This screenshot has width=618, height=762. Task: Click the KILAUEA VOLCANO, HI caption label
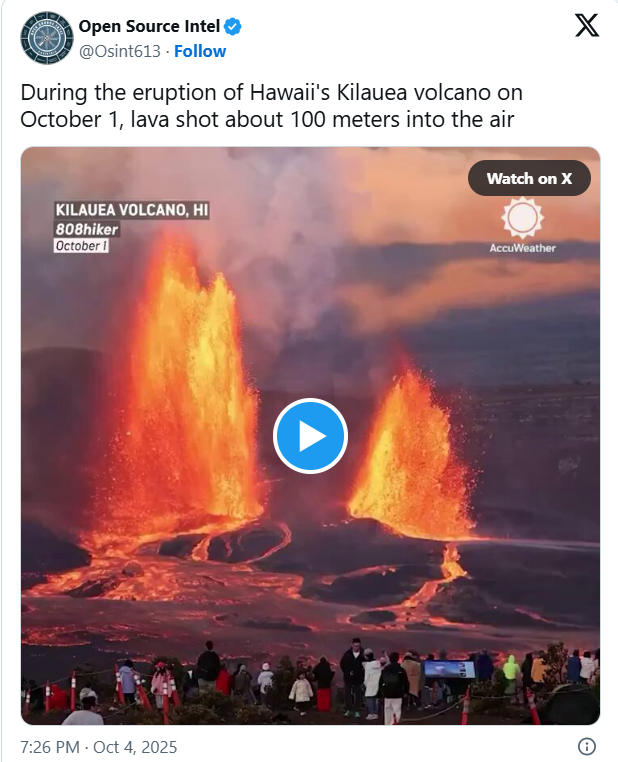point(132,210)
